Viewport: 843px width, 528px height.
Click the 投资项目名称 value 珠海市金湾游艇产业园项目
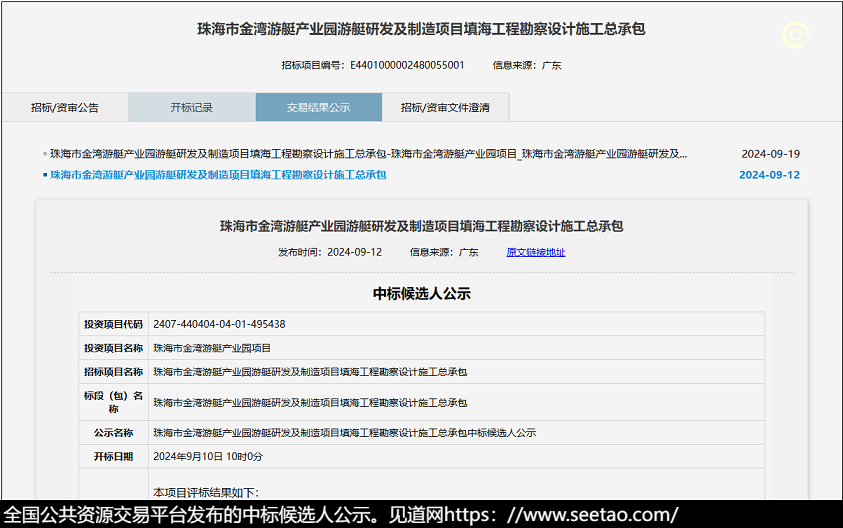[x=212, y=348]
